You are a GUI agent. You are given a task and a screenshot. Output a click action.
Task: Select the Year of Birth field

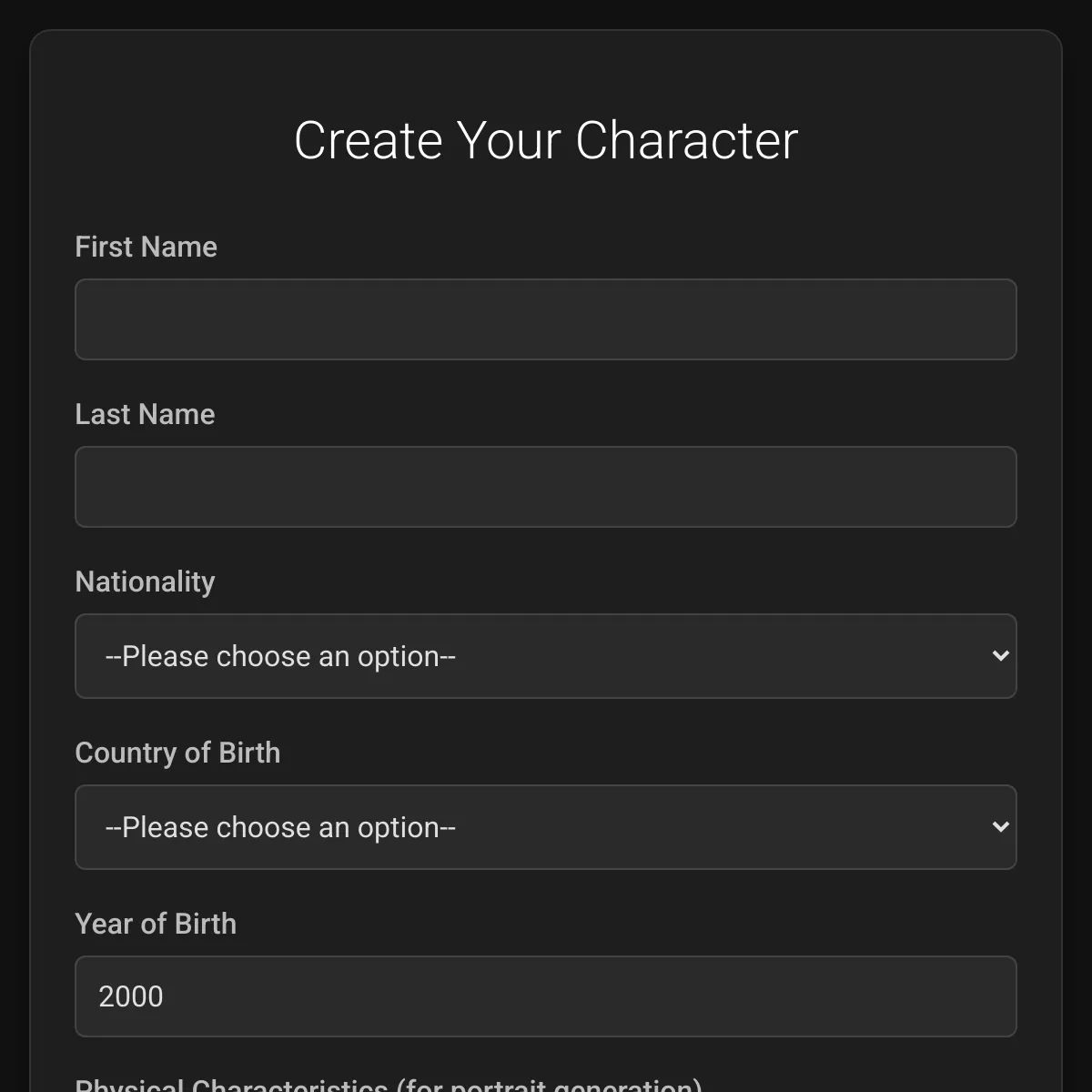click(546, 996)
